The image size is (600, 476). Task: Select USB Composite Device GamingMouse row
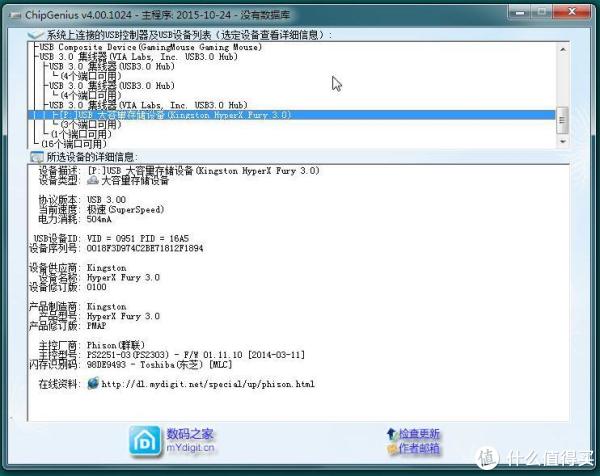click(150, 47)
